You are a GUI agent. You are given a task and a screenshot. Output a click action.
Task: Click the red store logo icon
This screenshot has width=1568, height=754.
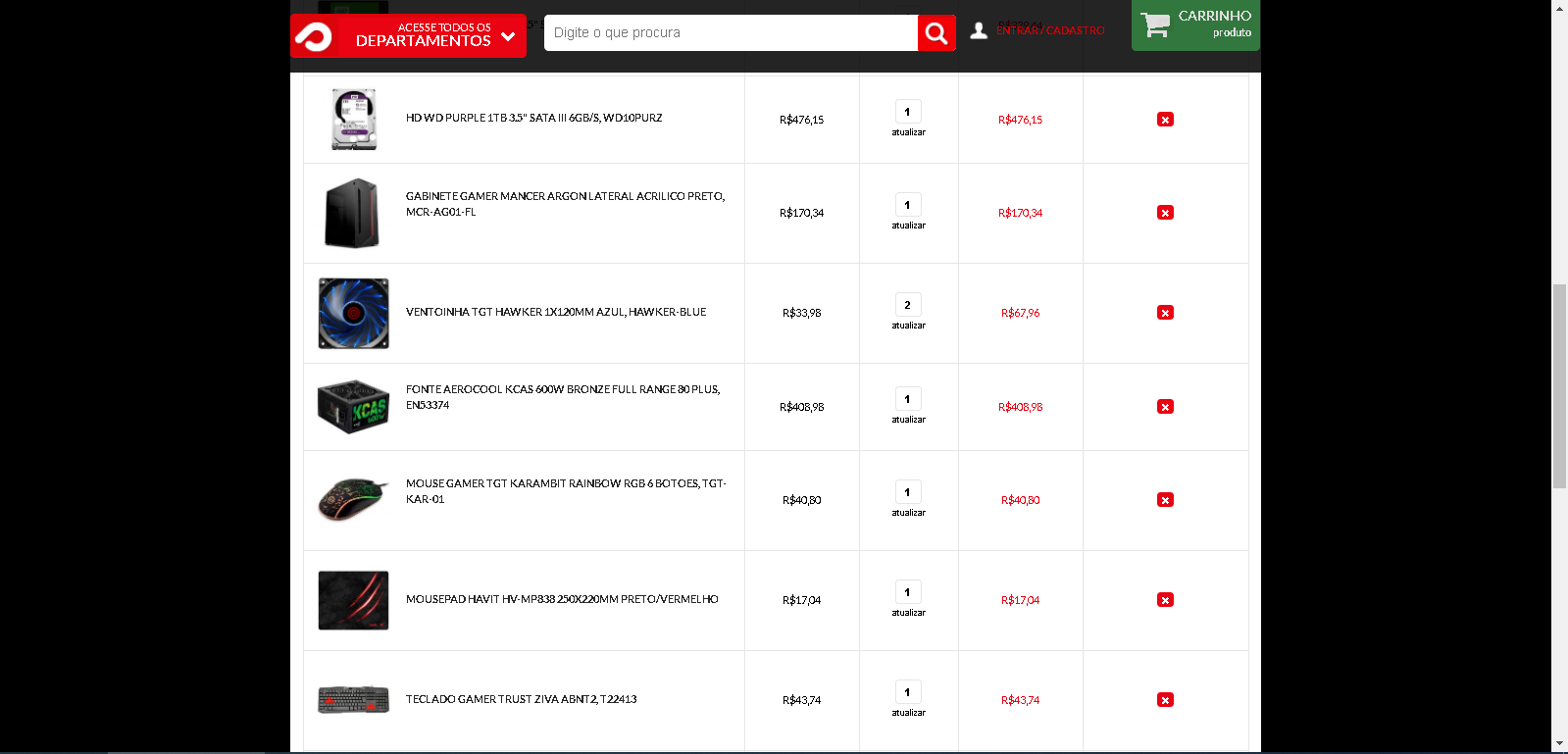pos(314,37)
